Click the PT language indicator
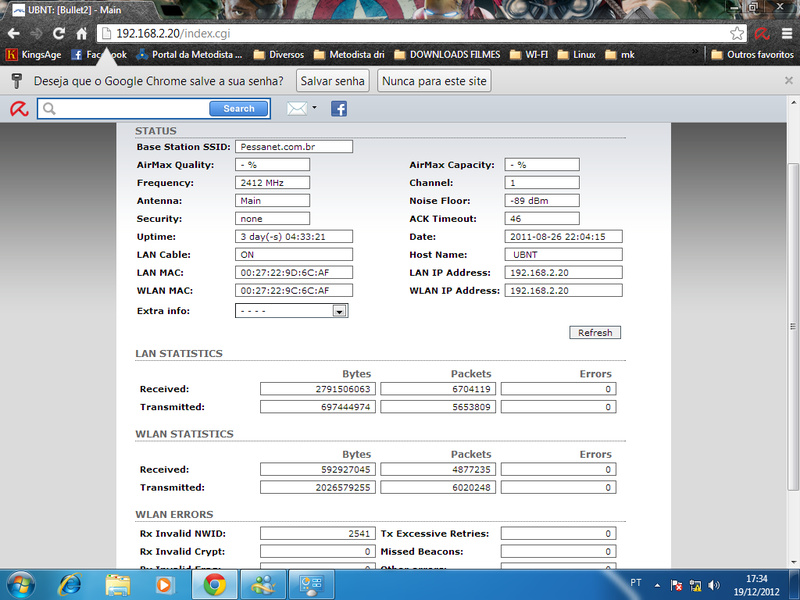Image resolution: width=800 pixels, height=600 pixels. click(636, 583)
